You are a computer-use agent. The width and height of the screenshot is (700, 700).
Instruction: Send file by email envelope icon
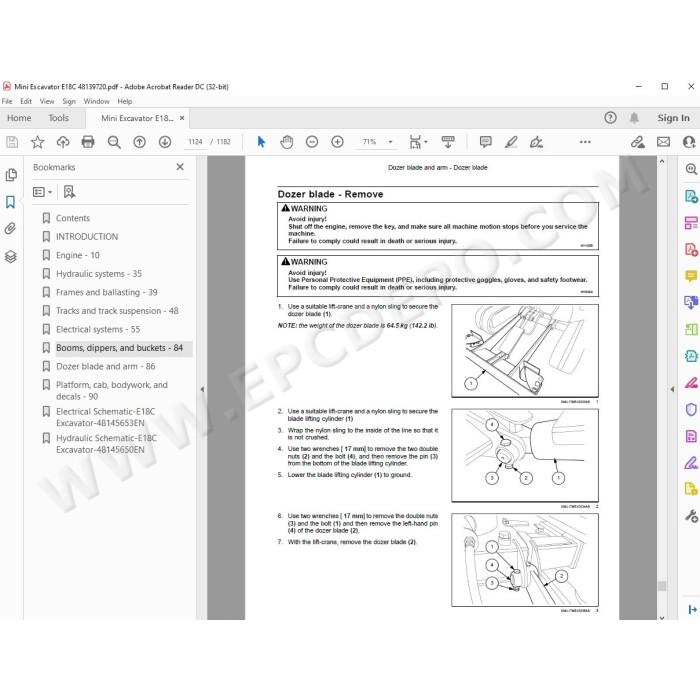pos(663,142)
